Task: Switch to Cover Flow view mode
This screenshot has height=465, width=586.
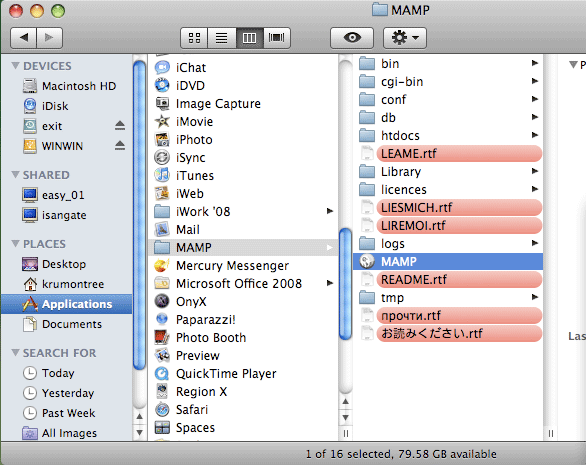Action: 277,38
